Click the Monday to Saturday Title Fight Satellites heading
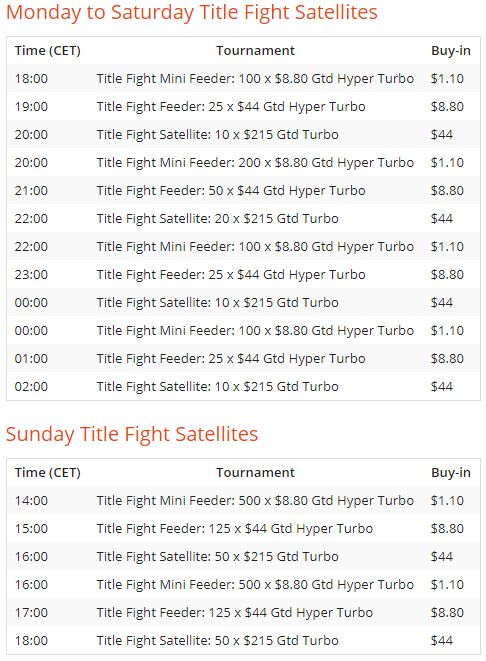Viewport: 486px width, 661px height. pyautogui.click(x=192, y=13)
